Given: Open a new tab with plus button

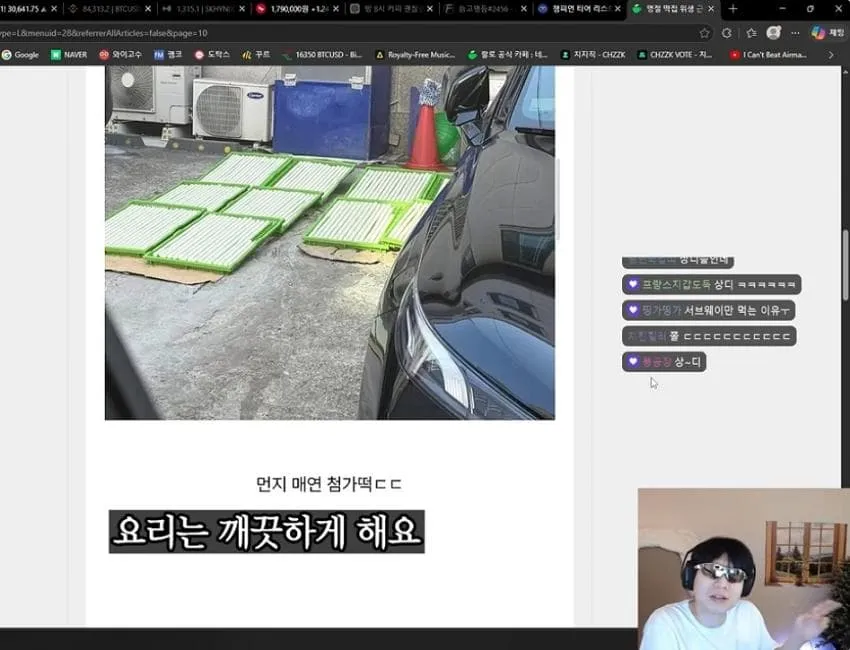Looking at the screenshot, I should pos(733,9).
